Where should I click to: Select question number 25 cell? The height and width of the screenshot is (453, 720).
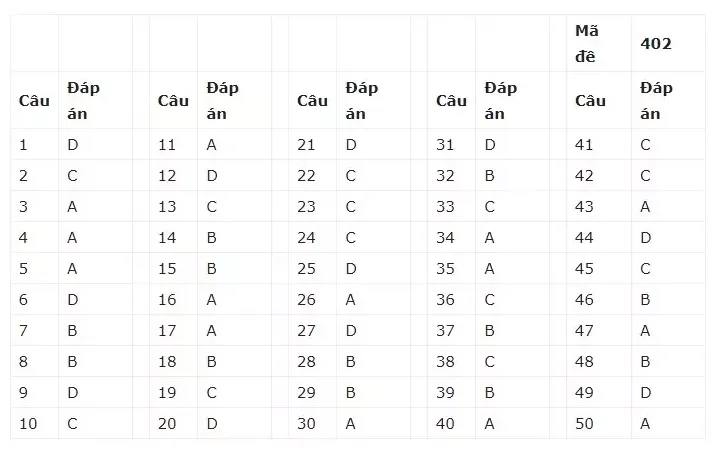click(312, 268)
